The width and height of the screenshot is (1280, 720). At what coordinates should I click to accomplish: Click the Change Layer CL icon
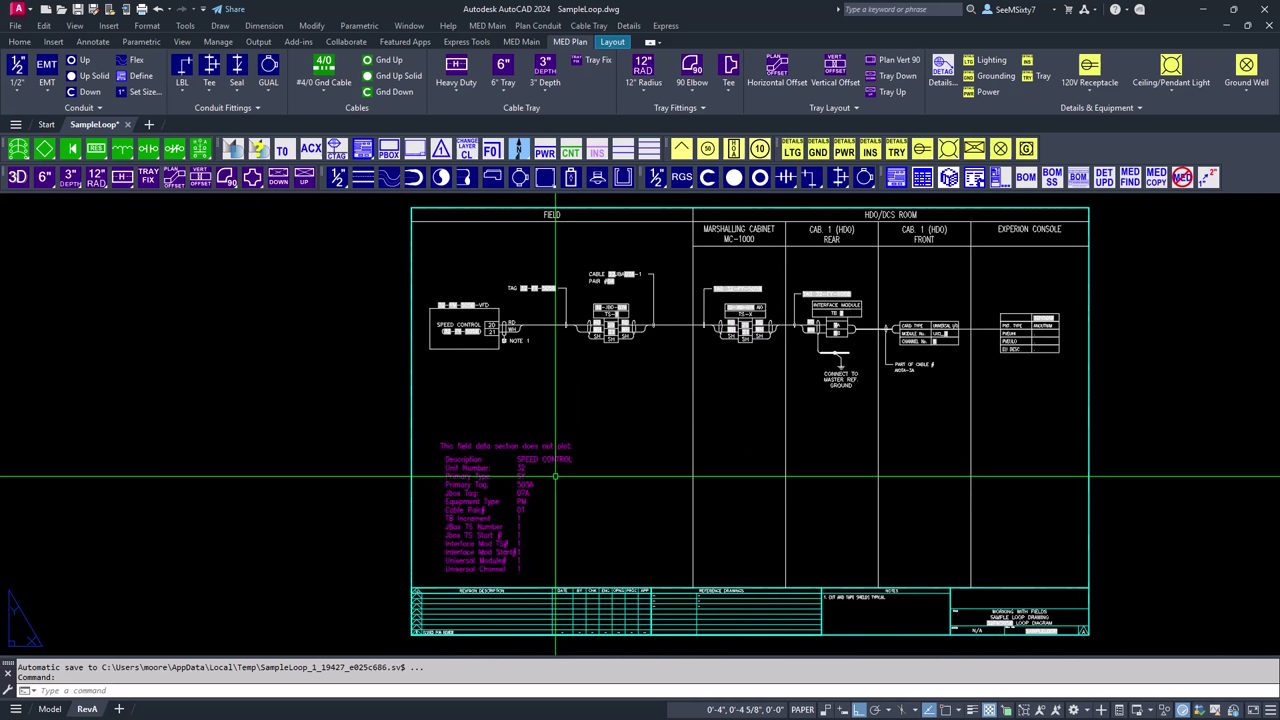coord(467,149)
